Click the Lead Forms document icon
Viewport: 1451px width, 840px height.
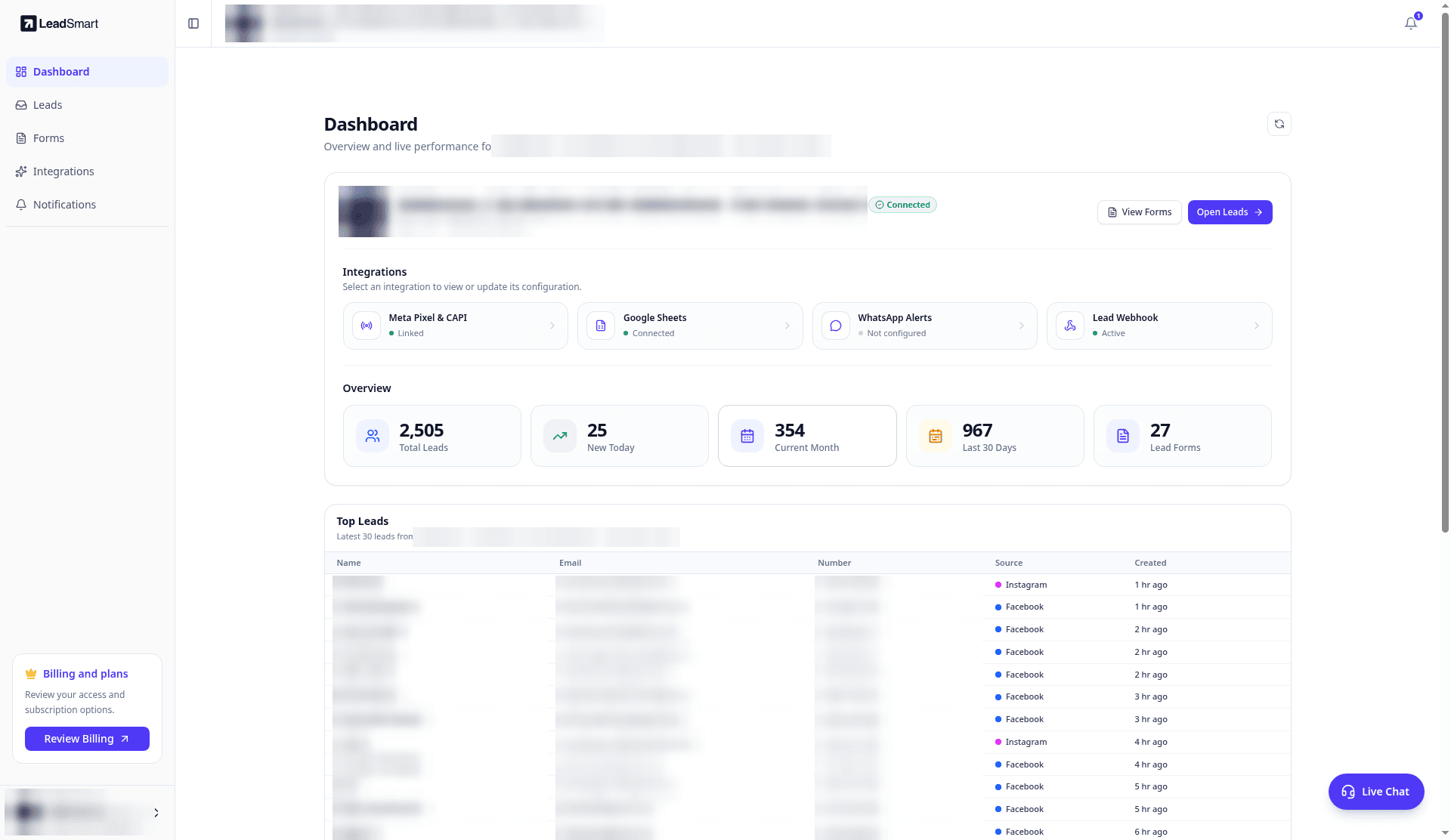[1123, 436]
